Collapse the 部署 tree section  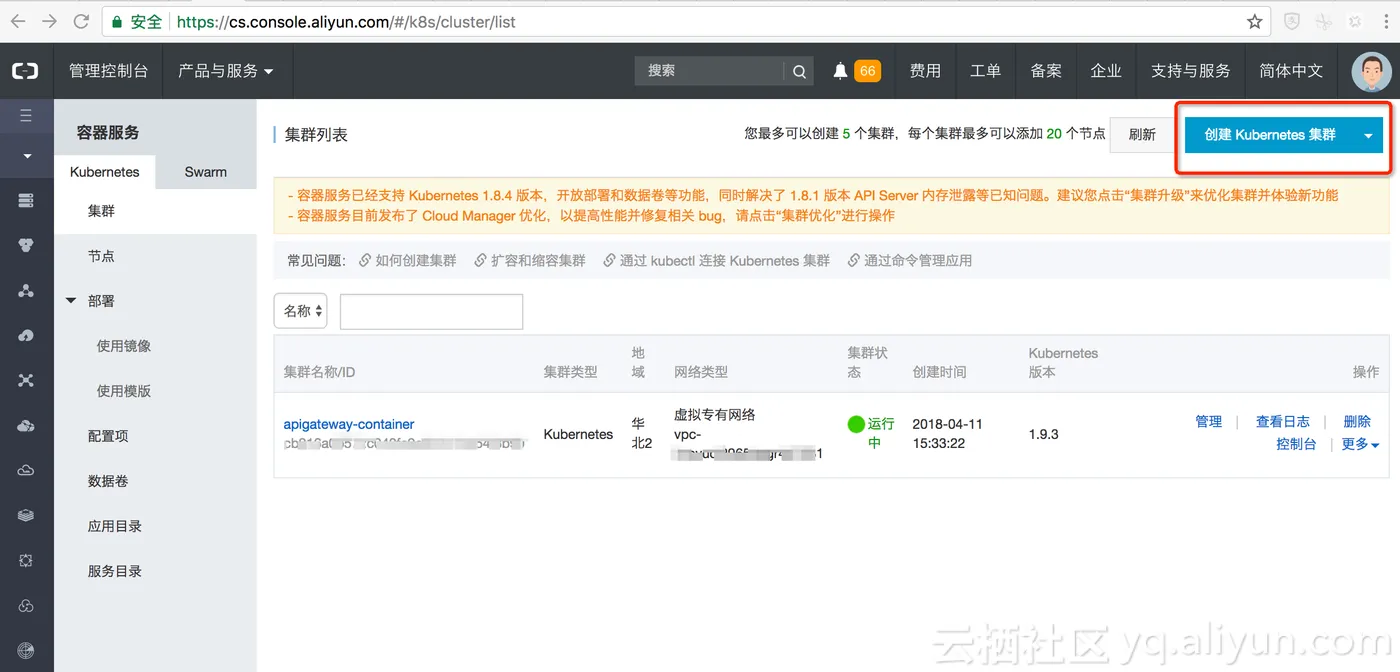pos(71,300)
